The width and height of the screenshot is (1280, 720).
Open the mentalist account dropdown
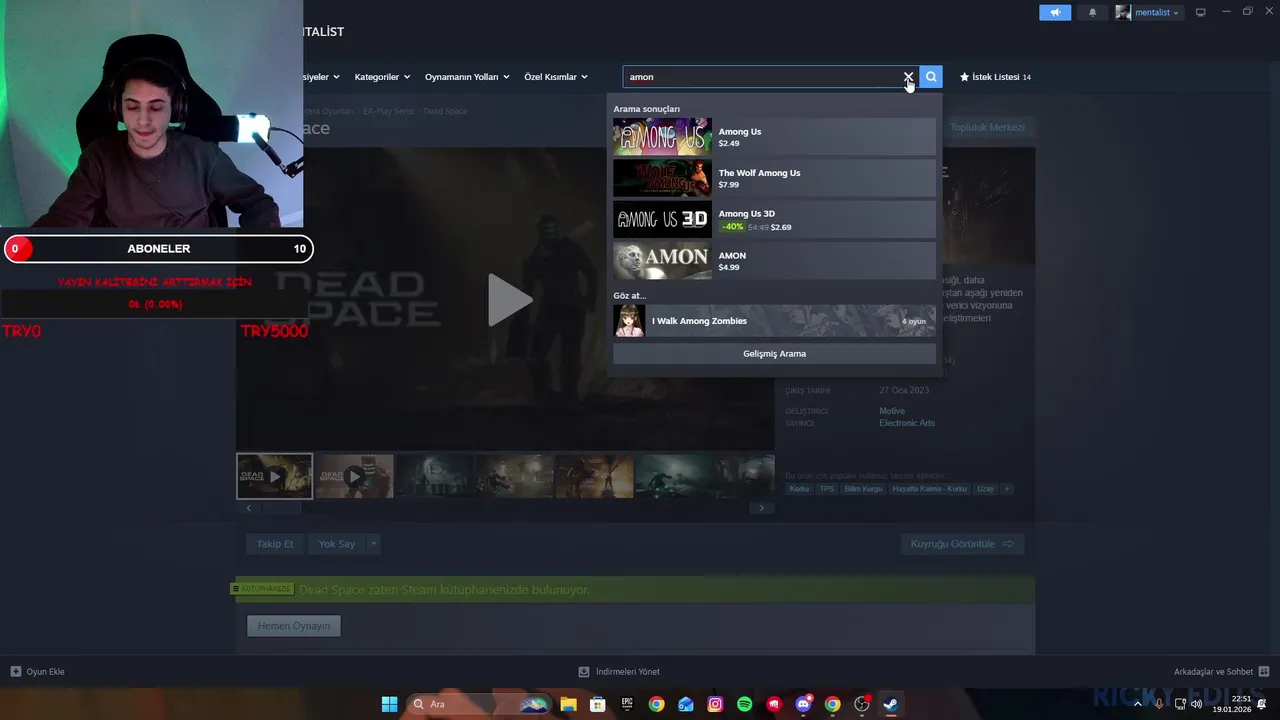click(1148, 13)
